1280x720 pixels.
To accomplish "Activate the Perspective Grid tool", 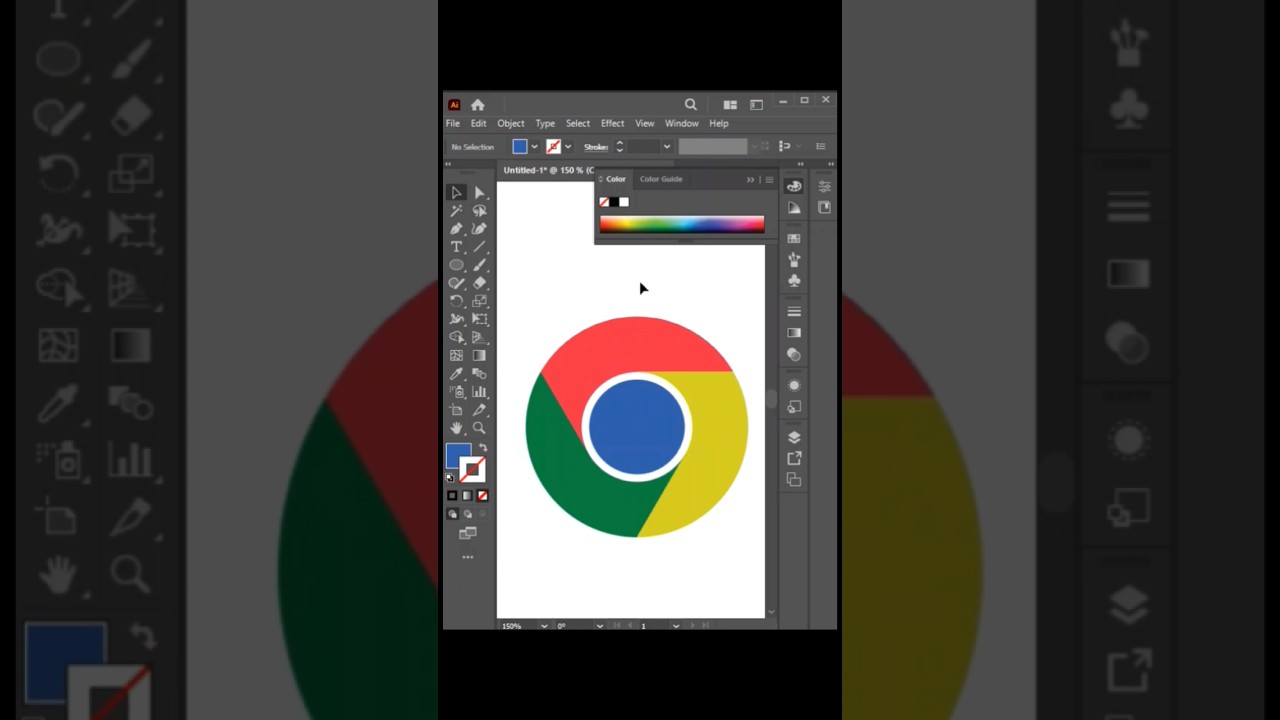I will pyautogui.click(x=479, y=337).
